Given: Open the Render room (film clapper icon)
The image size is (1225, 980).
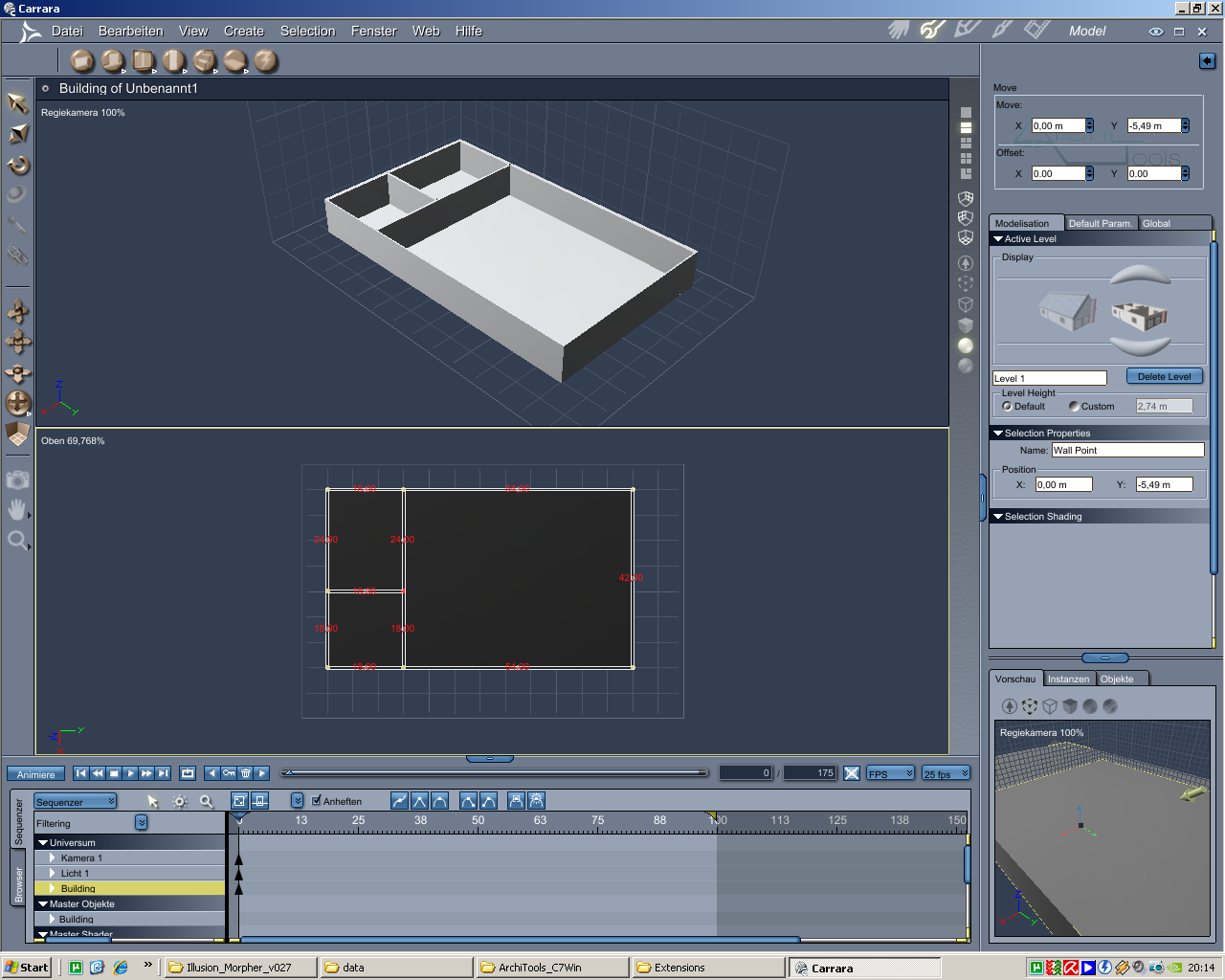Looking at the screenshot, I should [x=1036, y=30].
